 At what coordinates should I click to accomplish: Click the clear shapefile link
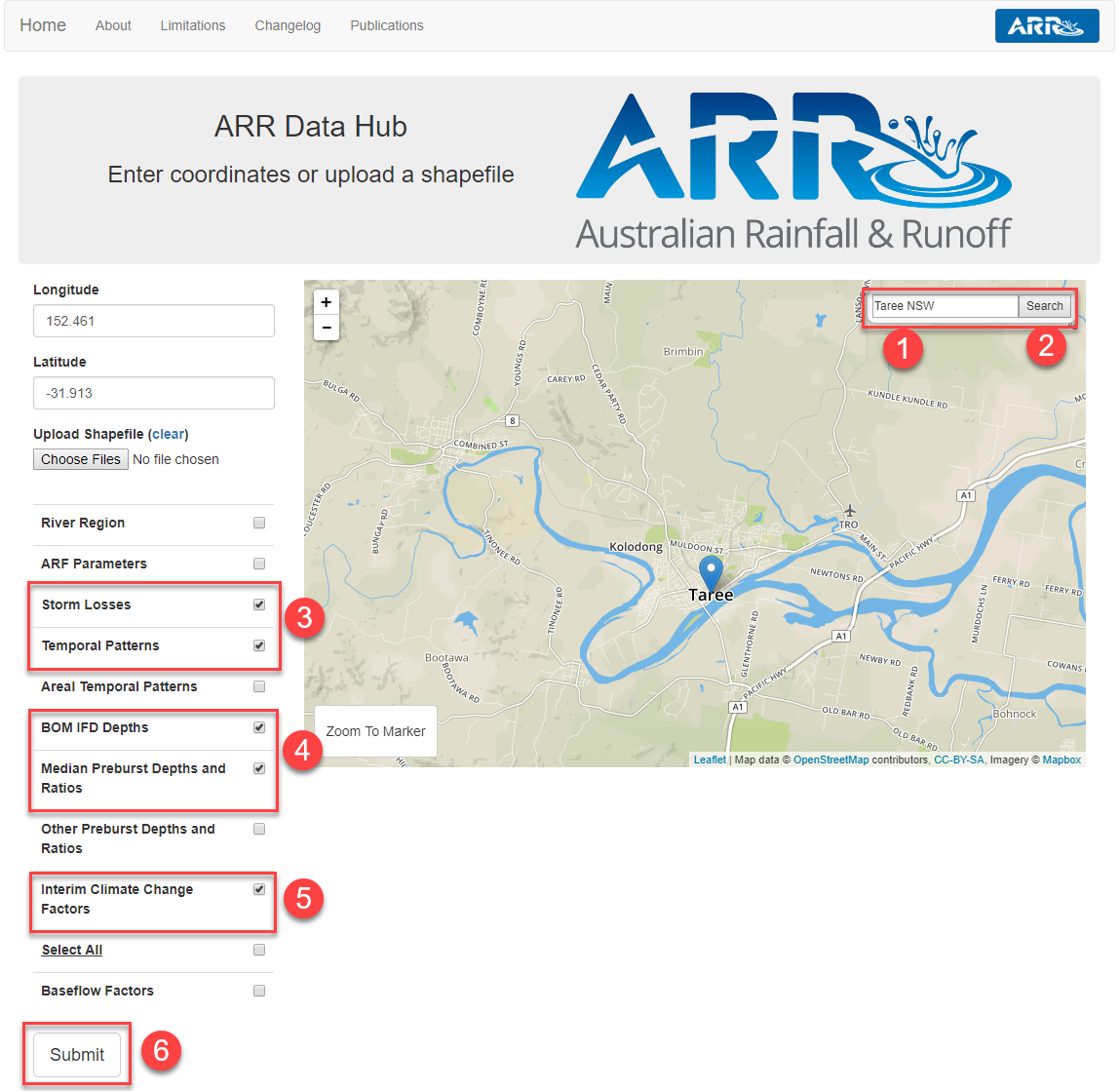[169, 435]
